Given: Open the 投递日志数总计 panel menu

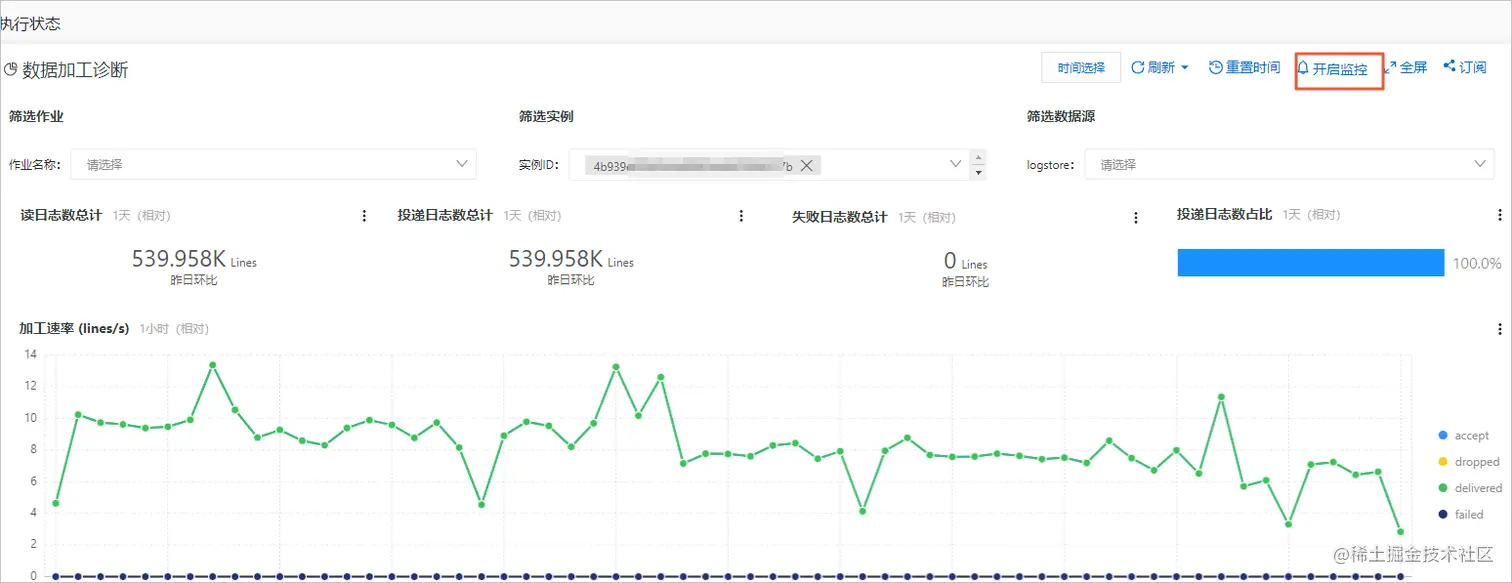Looking at the screenshot, I should coord(741,216).
